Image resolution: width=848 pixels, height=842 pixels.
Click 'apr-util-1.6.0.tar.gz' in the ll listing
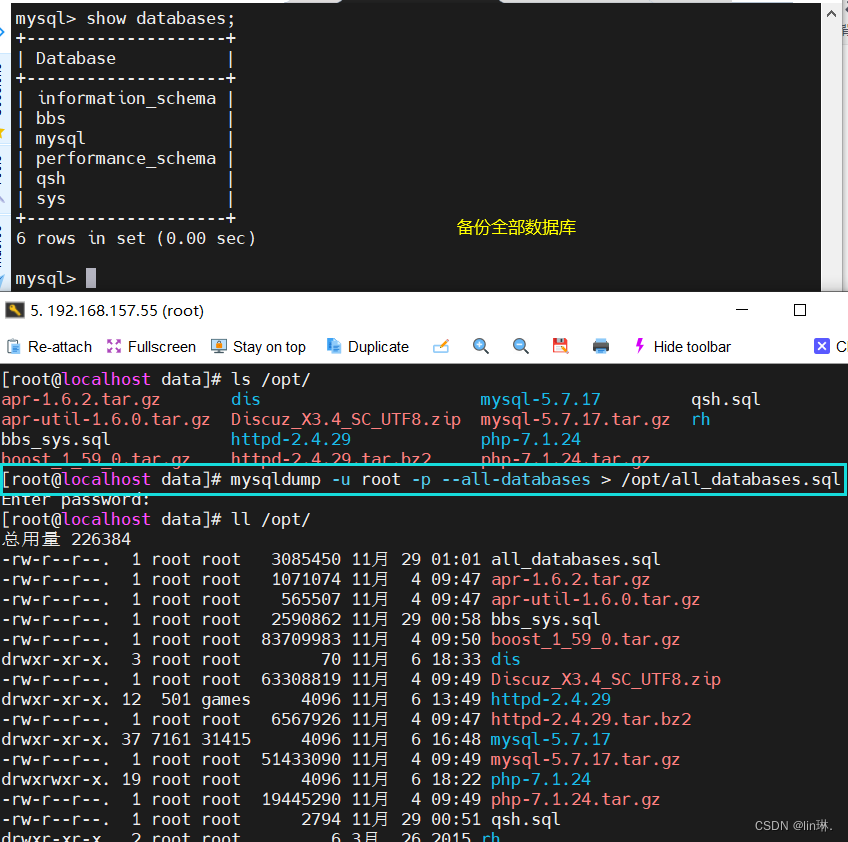[595, 599]
